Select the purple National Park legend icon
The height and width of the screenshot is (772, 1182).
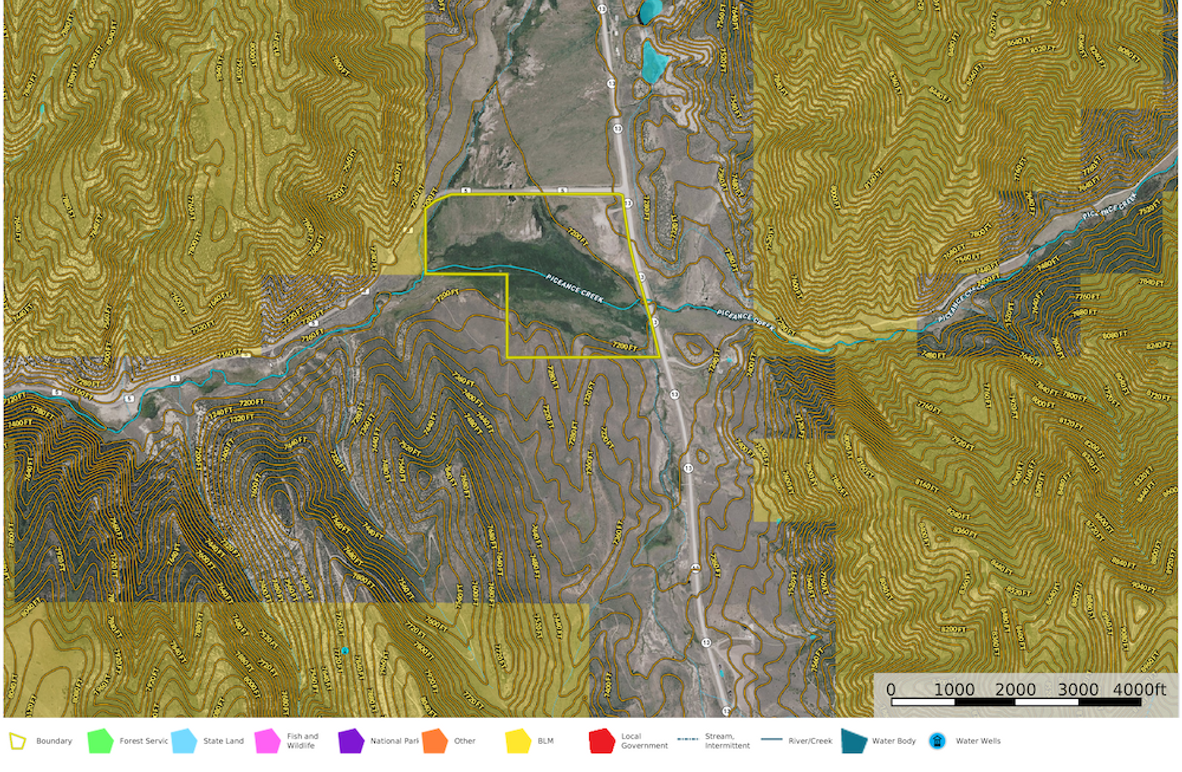[x=351, y=741]
